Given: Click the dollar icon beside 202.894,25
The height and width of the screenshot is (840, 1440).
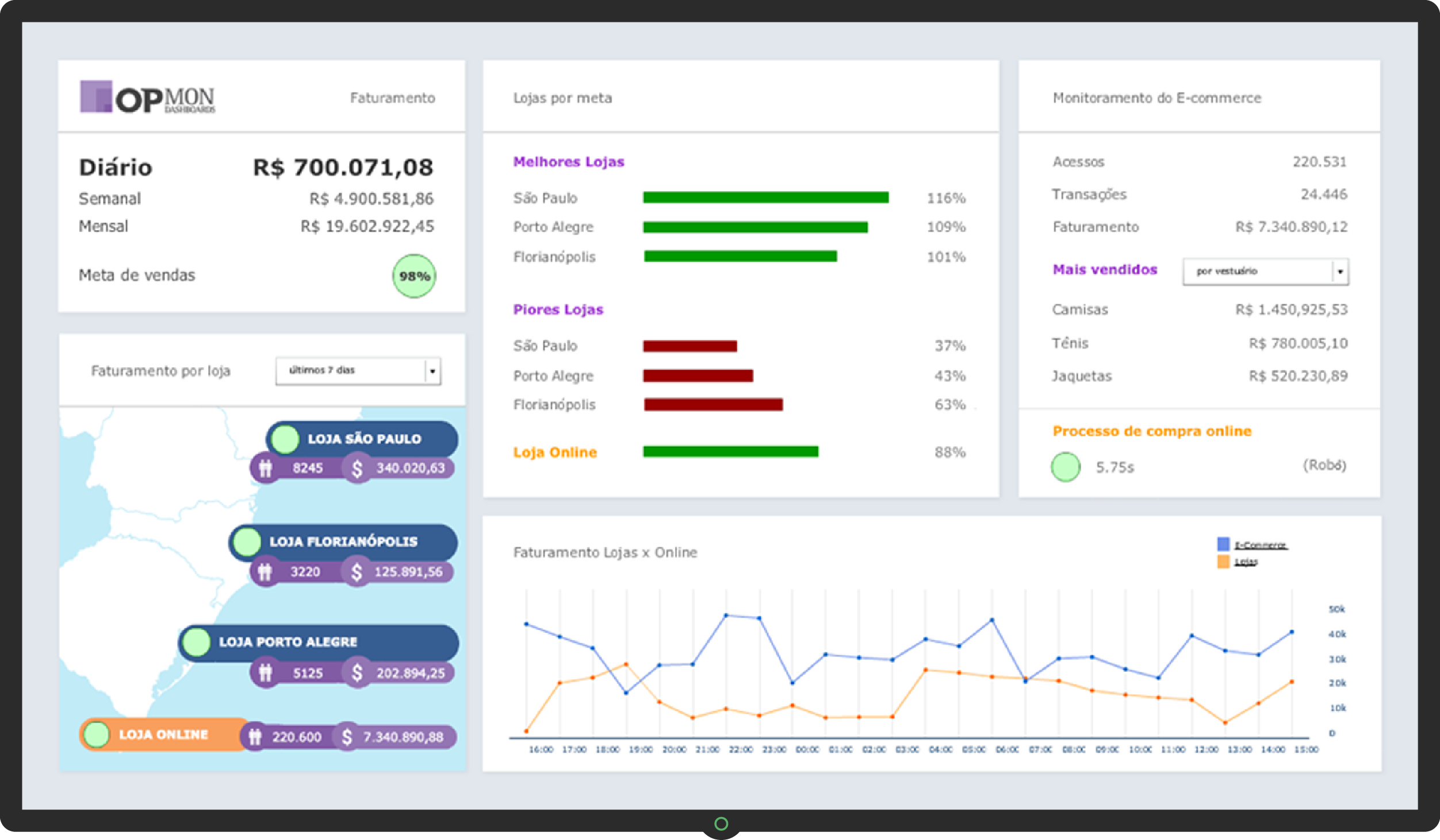Looking at the screenshot, I should 357,673.
